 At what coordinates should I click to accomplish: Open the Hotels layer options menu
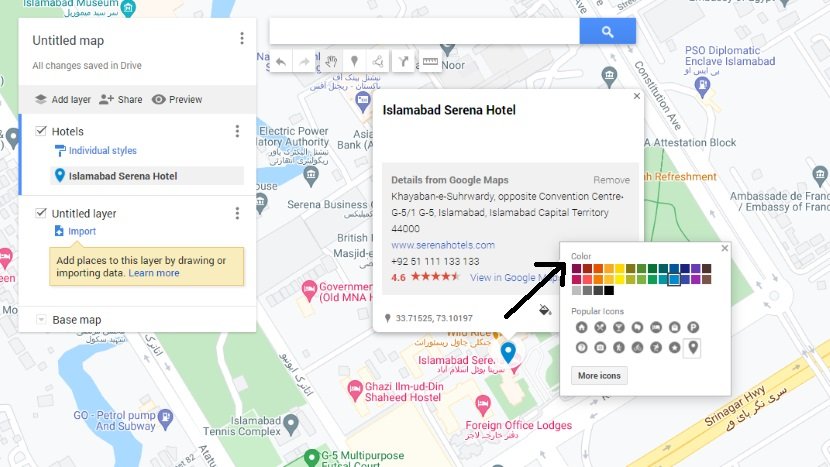point(237,131)
